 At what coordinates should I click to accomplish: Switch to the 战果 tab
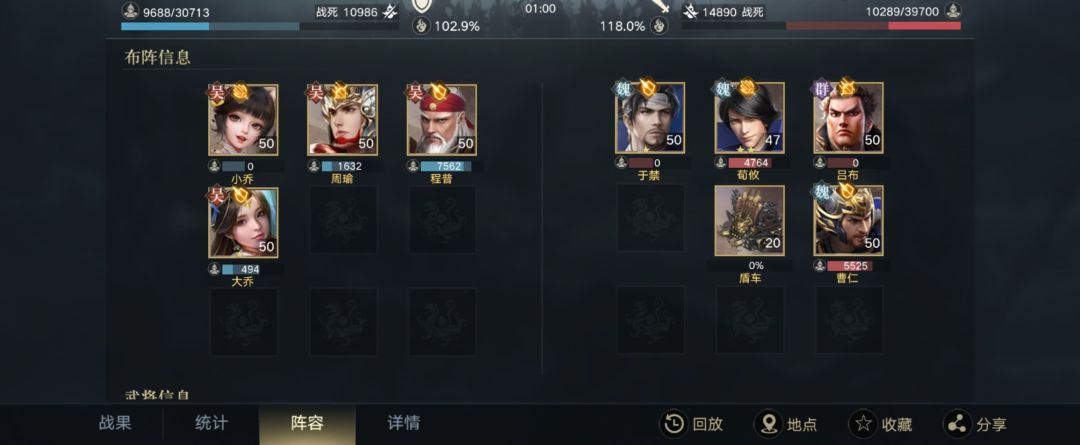pos(115,423)
